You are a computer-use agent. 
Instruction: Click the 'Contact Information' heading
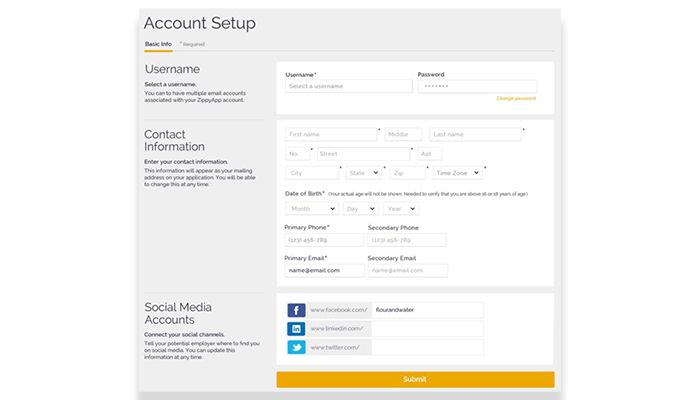(175, 141)
